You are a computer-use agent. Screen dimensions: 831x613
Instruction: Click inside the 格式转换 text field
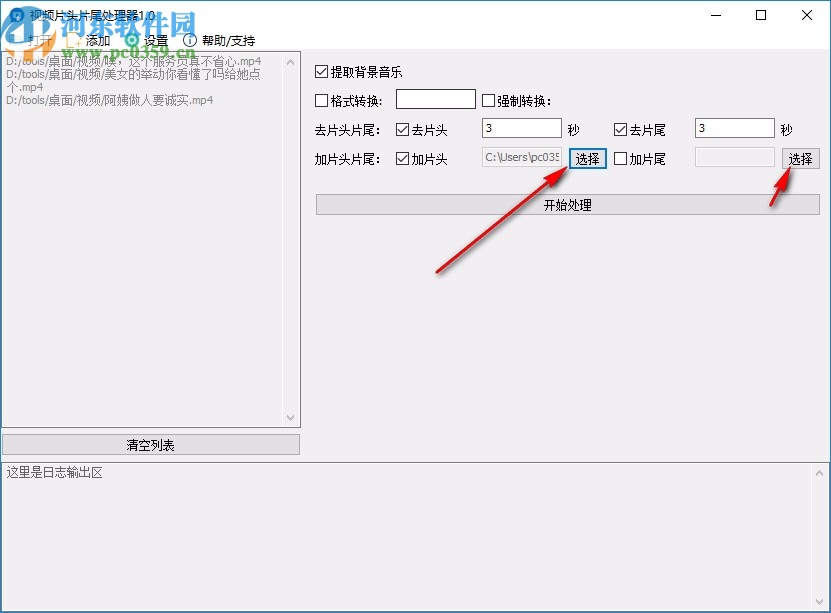point(435,98)
